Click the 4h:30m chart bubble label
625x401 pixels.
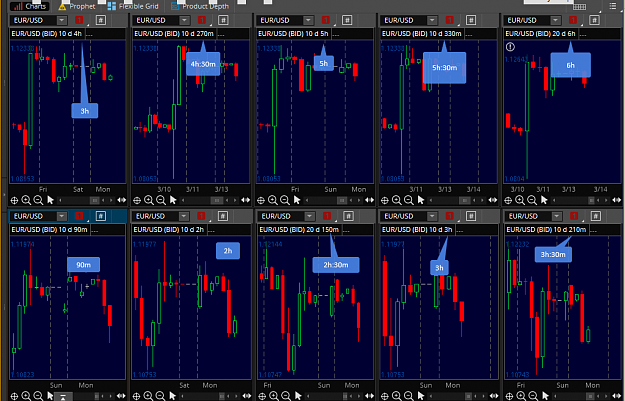click(203, 64)
